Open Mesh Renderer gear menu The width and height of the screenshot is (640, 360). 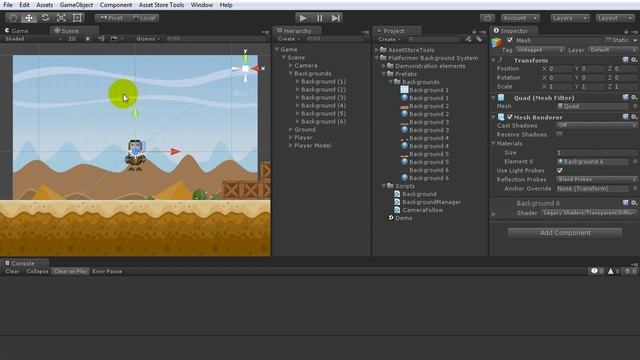pyautogui.click(x=634, y=117)
